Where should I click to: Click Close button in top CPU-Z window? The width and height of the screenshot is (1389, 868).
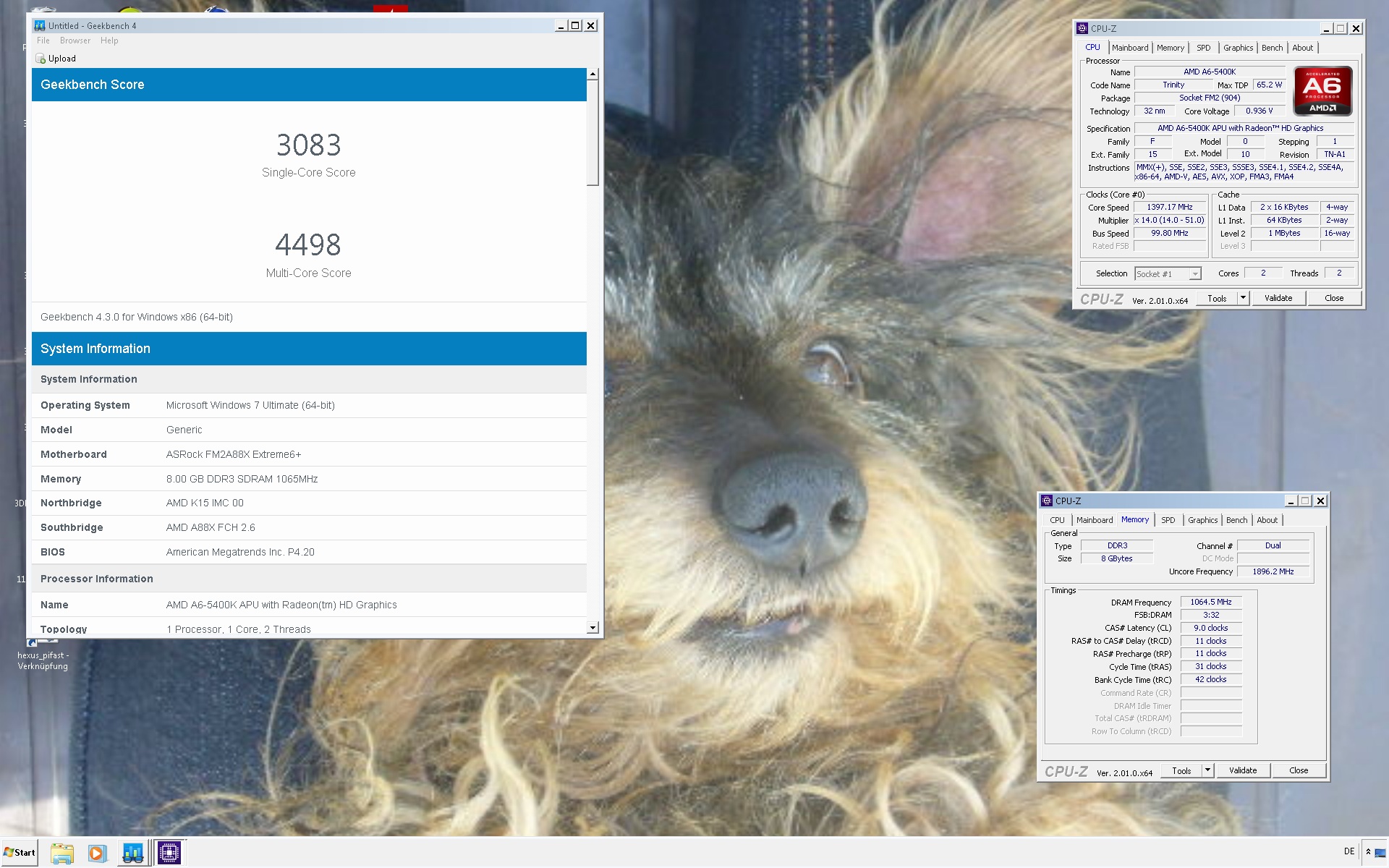tap(1334, 298)
